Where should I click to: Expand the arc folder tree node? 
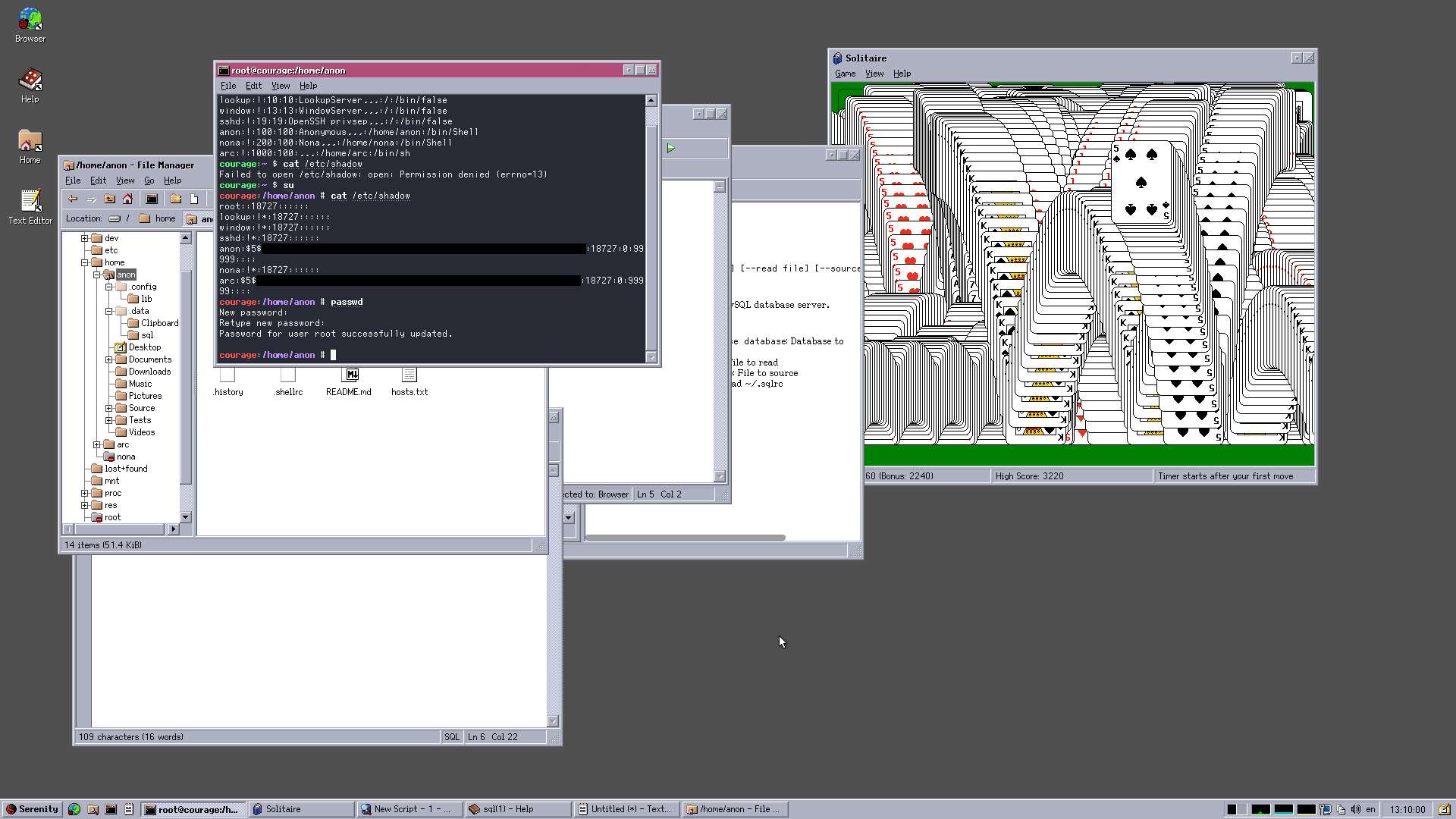pyautogui.click(x=97, y=444)
